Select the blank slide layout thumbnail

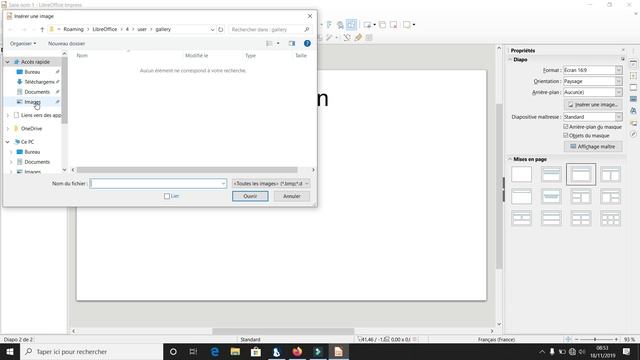pyautogui.click(x=522, y=174)
